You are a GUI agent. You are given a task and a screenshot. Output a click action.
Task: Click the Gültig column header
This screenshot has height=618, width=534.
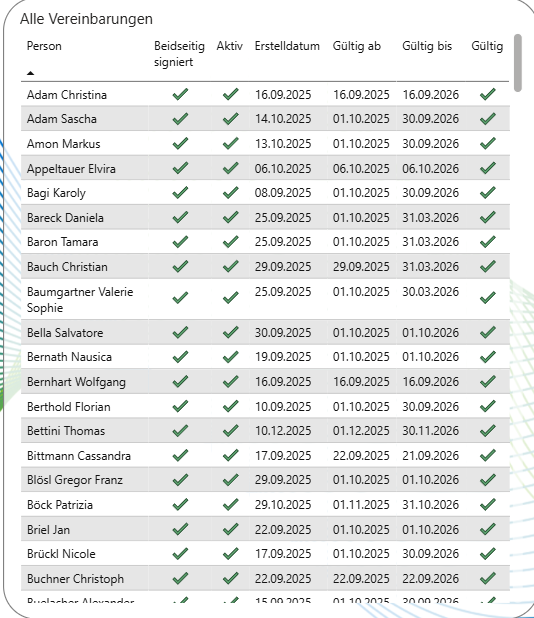(x=487, y=46)
